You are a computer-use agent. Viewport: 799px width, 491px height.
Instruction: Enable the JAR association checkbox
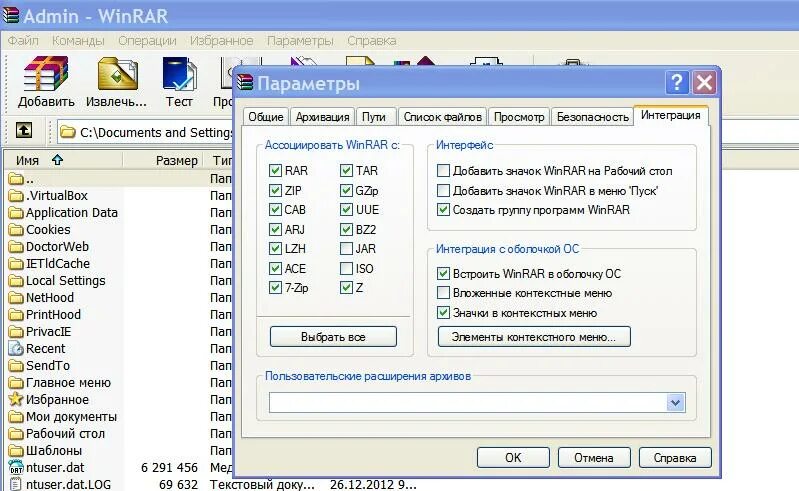tap(347, 249)
